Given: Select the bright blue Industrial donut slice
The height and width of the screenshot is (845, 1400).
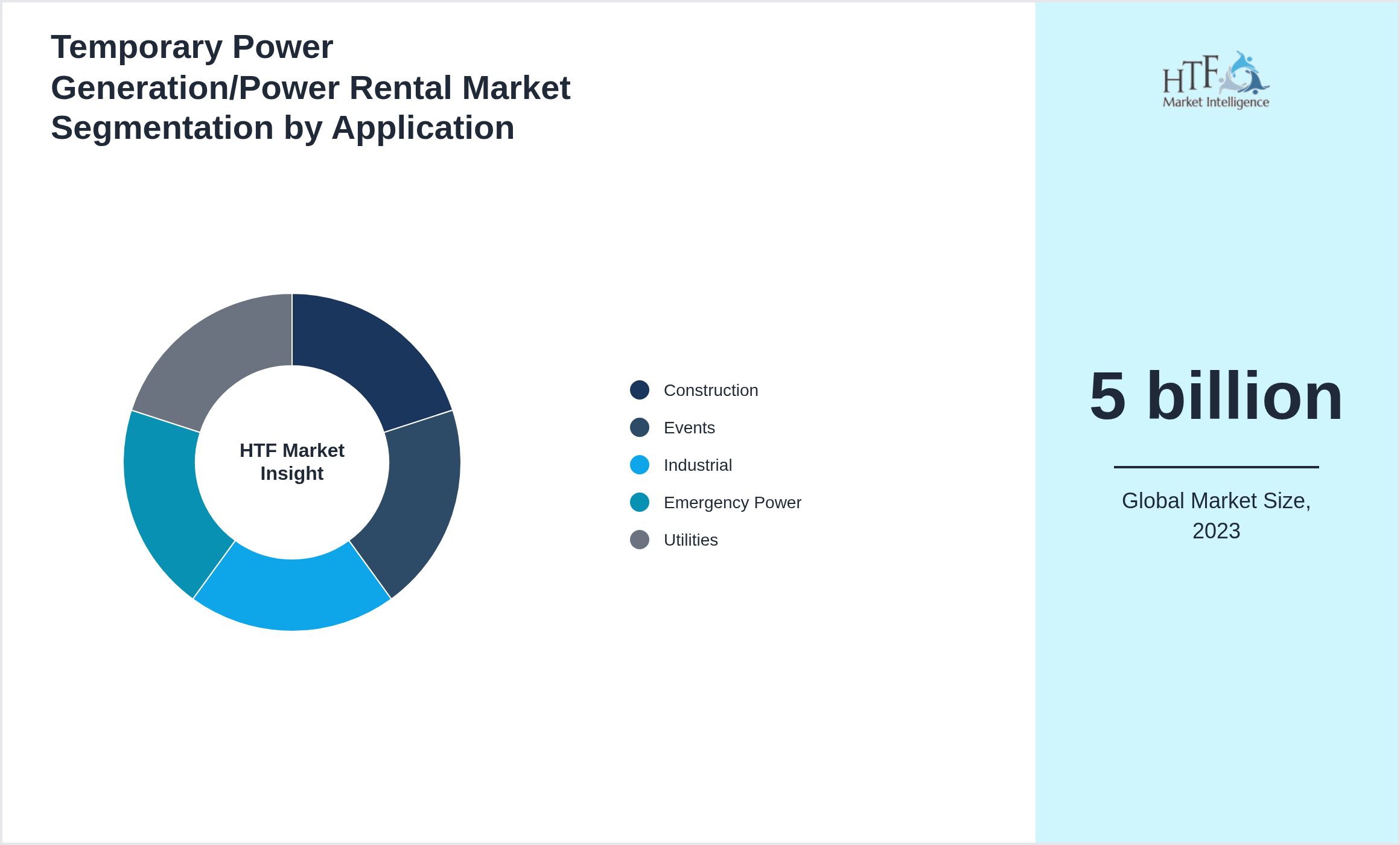Looking at the screenshot, I should point(292,594).
